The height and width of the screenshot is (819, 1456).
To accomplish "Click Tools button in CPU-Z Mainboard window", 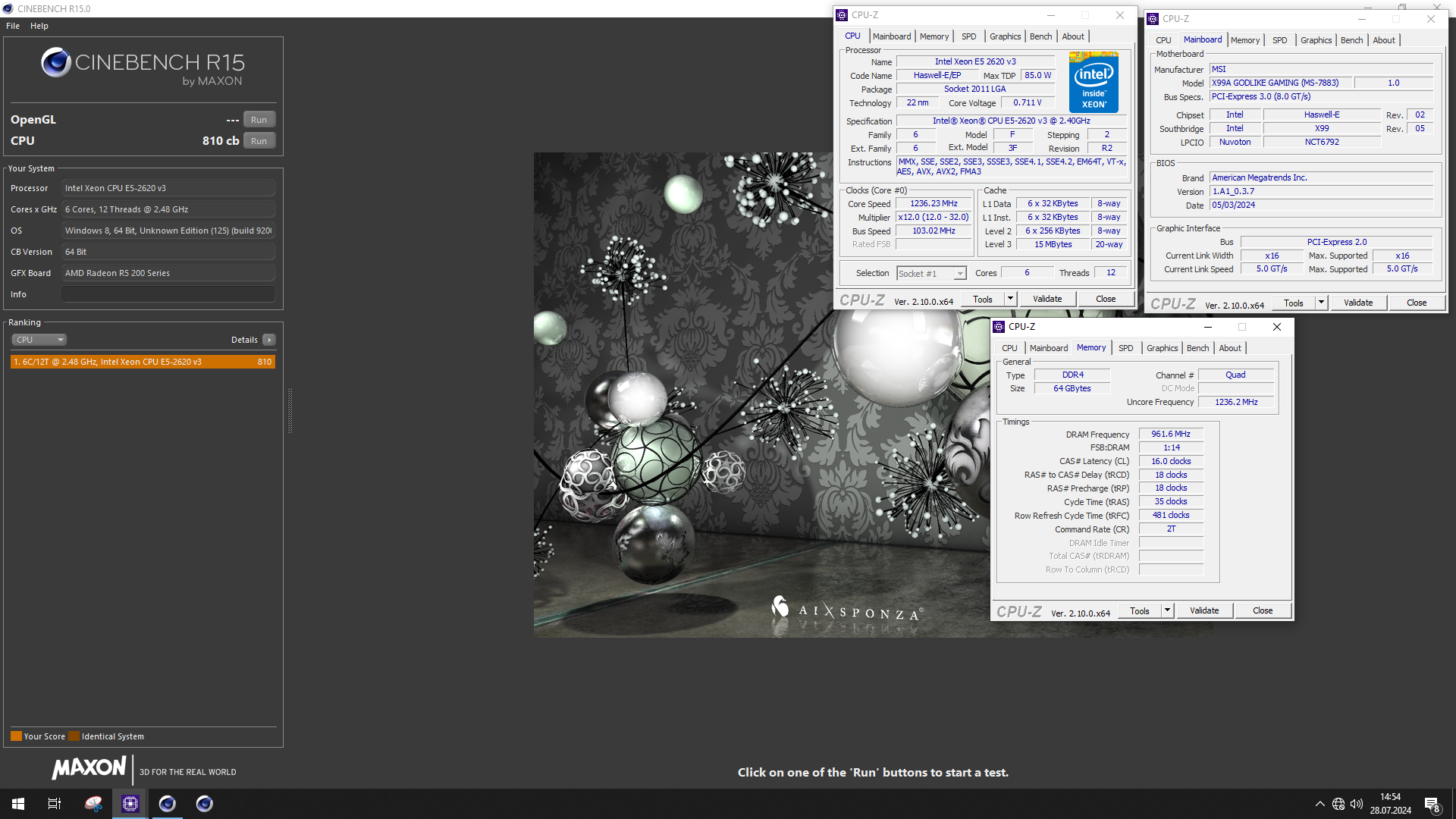I will click(1294, 303).
